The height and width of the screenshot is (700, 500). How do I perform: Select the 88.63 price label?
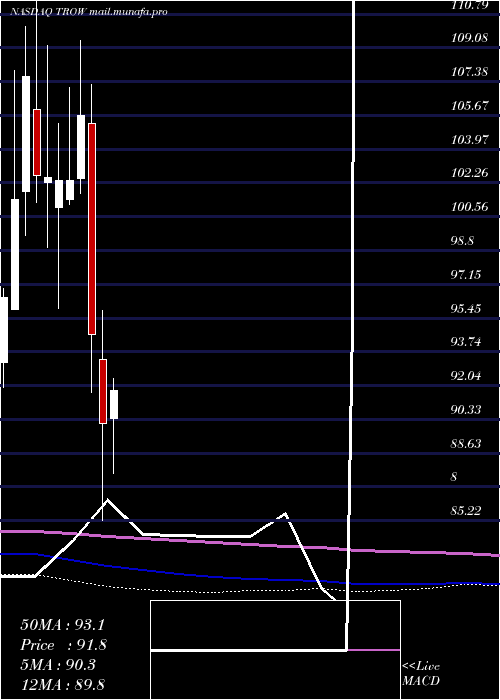tap(466, 444)
